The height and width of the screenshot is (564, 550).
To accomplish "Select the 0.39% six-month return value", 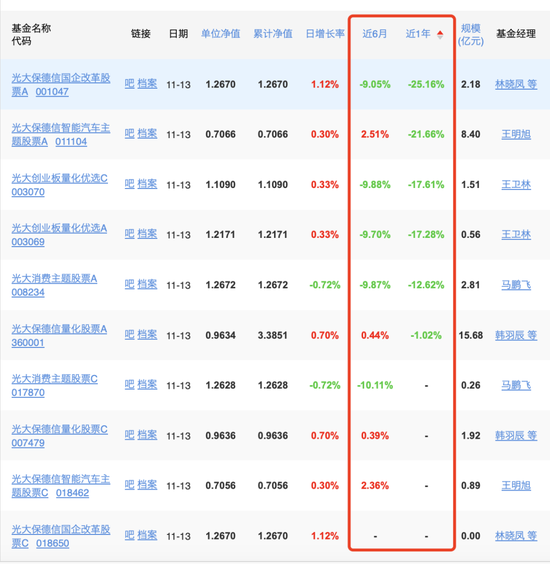I will pos(375,436).
